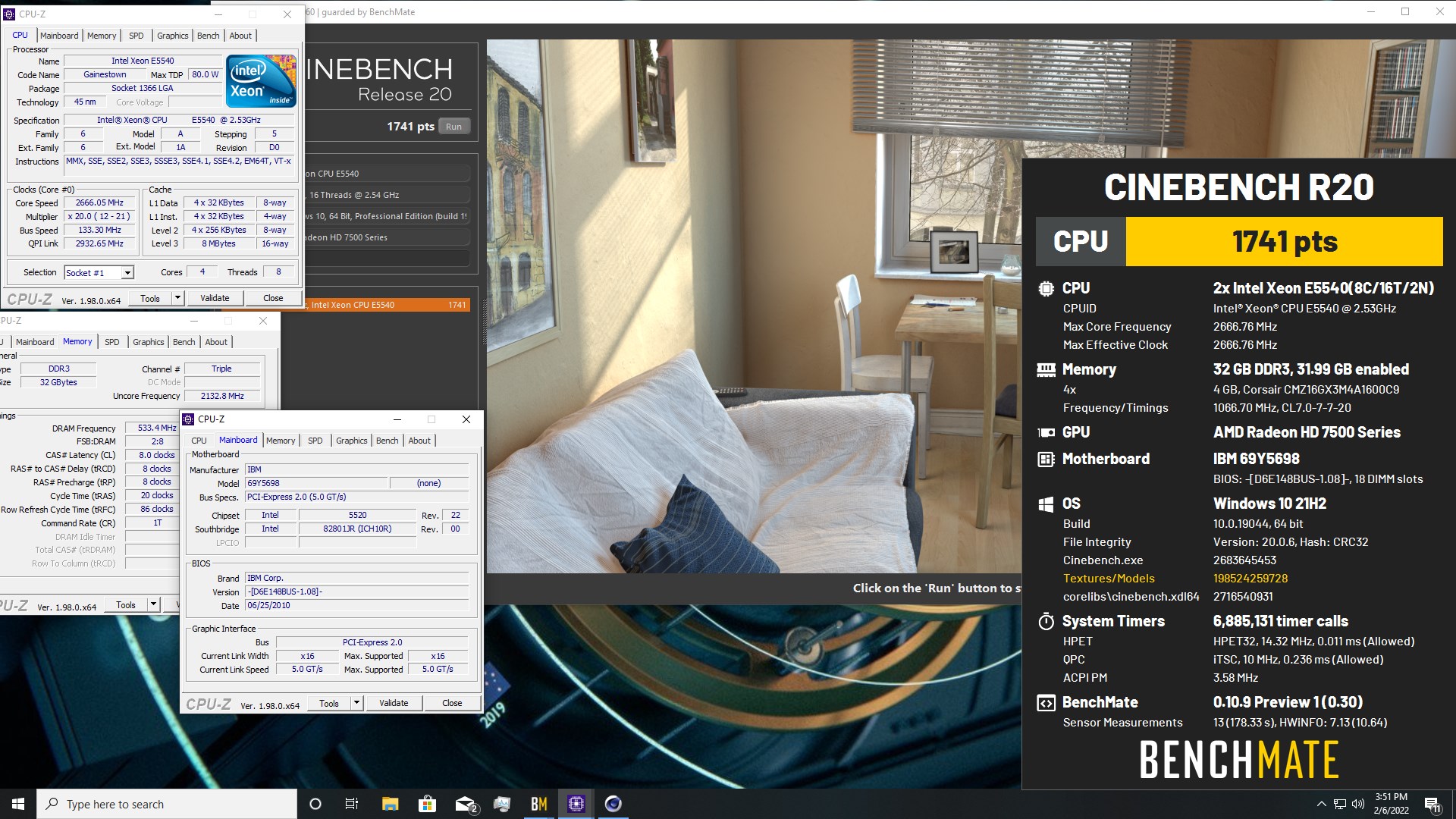Switch to Mainboard tab in CPU window
Image resolution: width=1456 pixels, height=819 pixels.
[x=59, y=36]
